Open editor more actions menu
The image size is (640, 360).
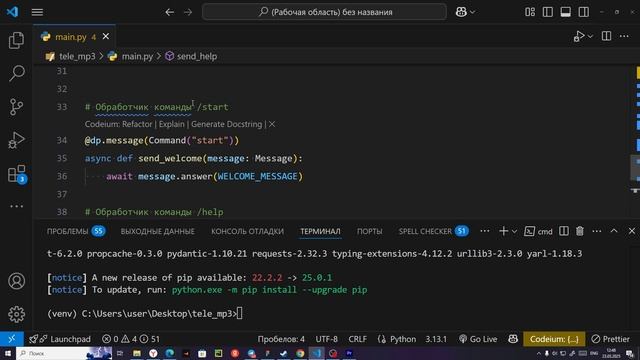pyautogui.click(x=624, y=36)
